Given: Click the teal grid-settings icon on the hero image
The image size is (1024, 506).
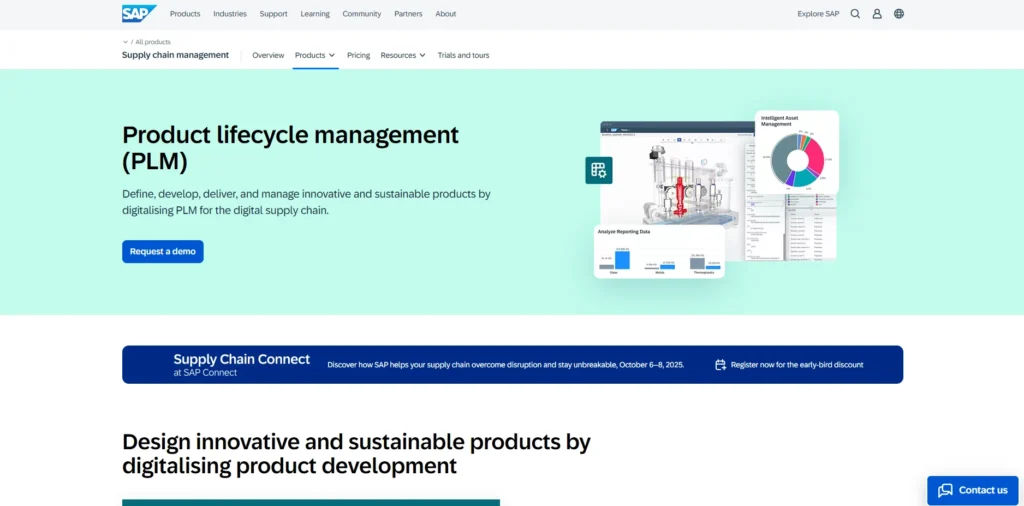Looking at the screenshot, I should coord(599,170).
